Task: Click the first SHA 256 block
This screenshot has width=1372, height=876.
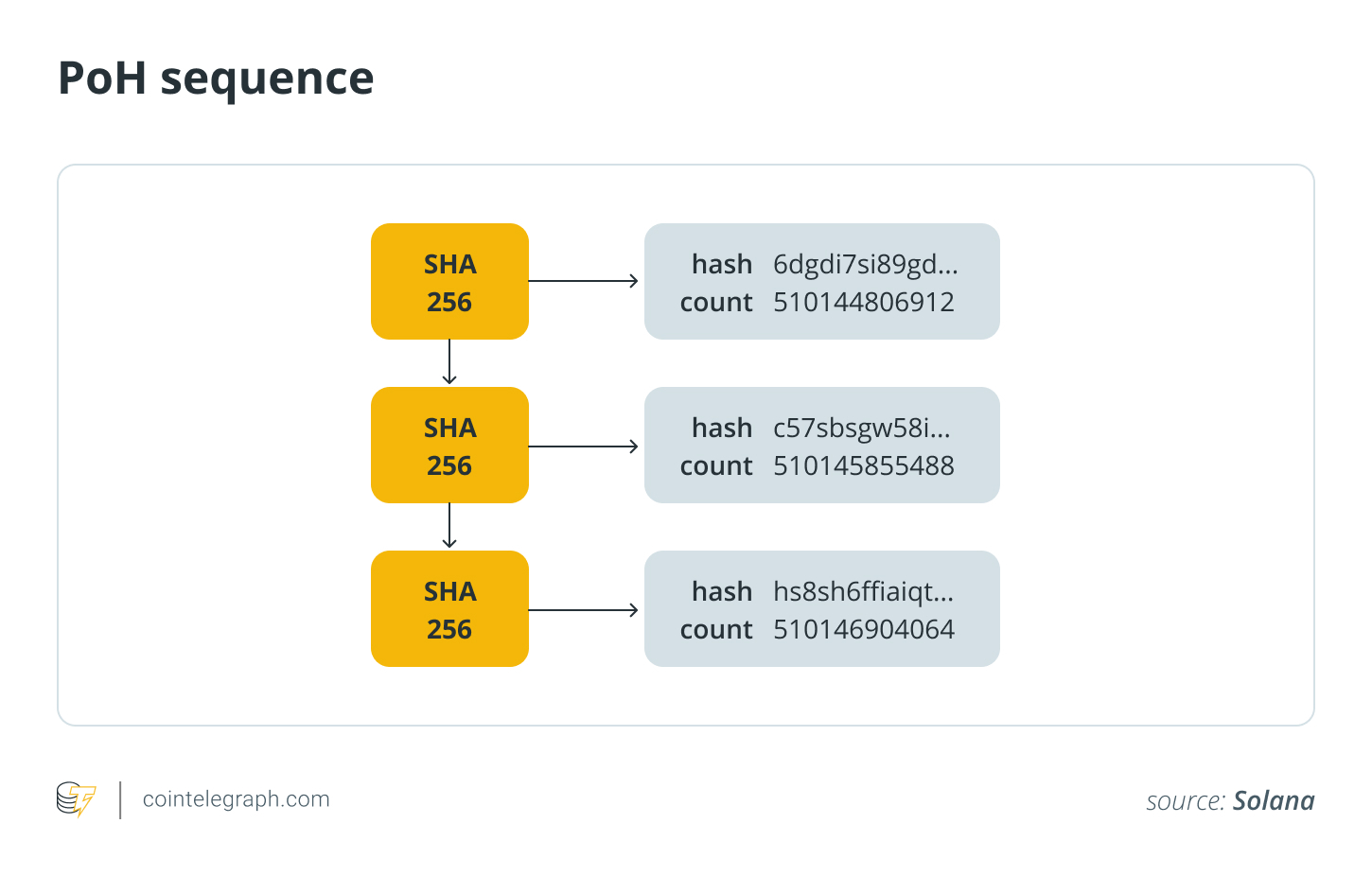Action: [x=449, y=282]
